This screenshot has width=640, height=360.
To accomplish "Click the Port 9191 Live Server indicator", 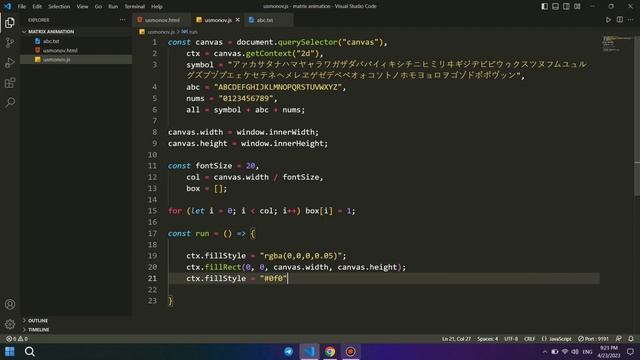I will coord(593,339).
